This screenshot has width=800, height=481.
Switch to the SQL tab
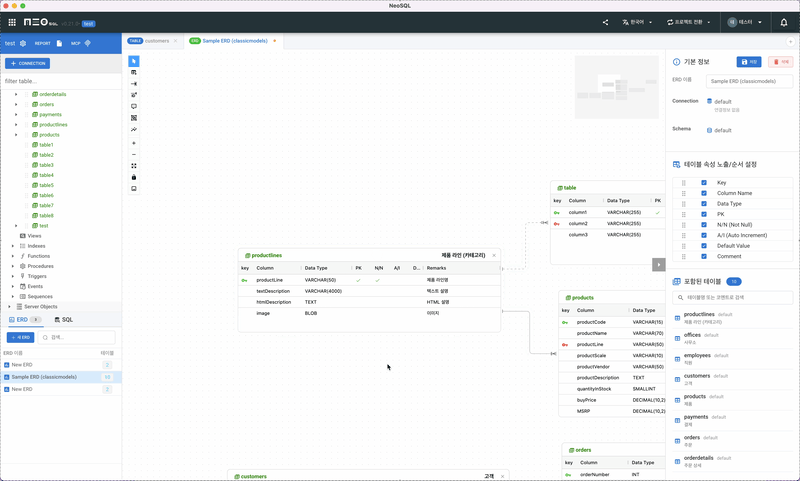(x=63, y=319)
